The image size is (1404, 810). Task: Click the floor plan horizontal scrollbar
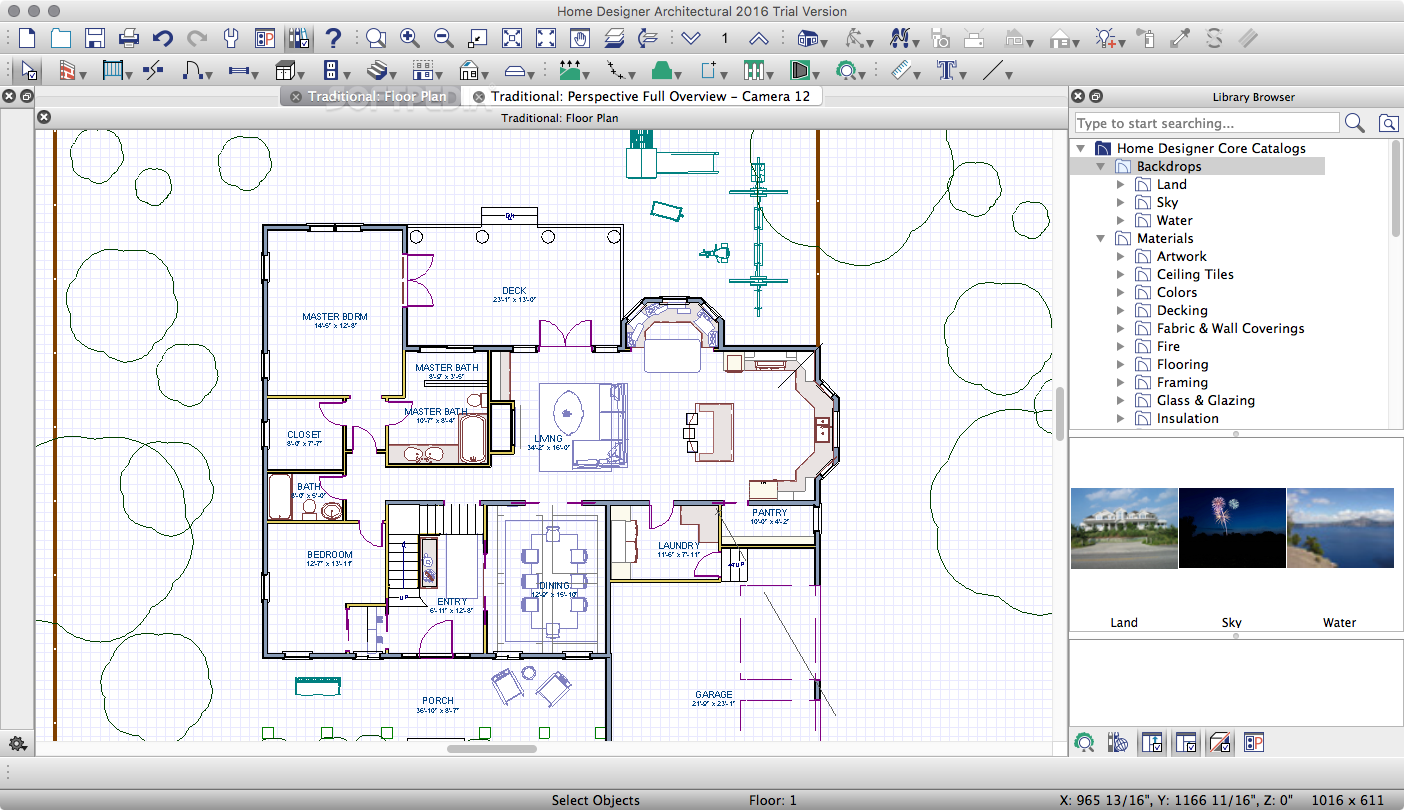coord(492,748)
